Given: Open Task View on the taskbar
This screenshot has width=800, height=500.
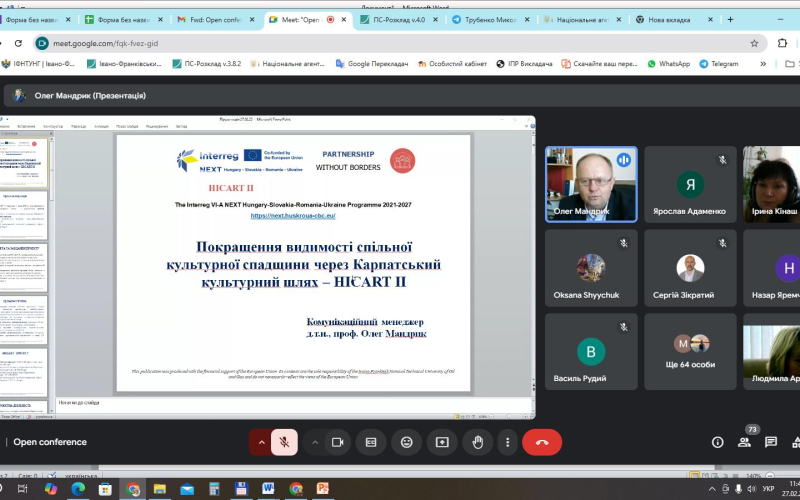Looking at the screenshot, I should pyautogui.click(x=22, y=489).
